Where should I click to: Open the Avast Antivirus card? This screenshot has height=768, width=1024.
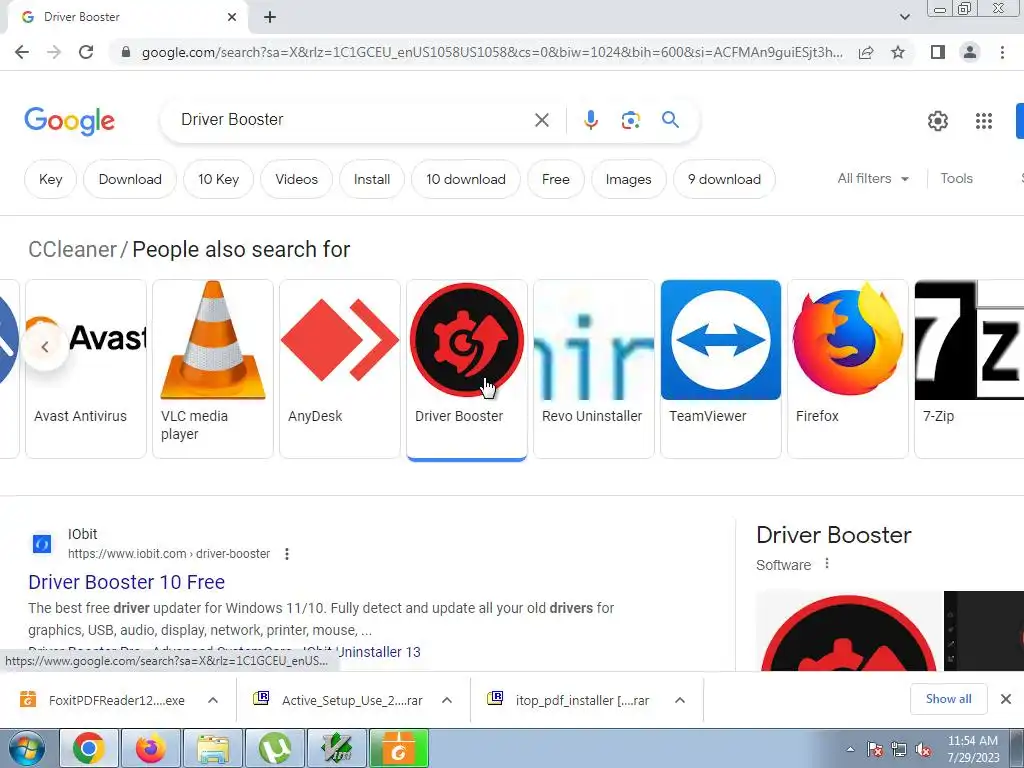(x=86, y=369)
